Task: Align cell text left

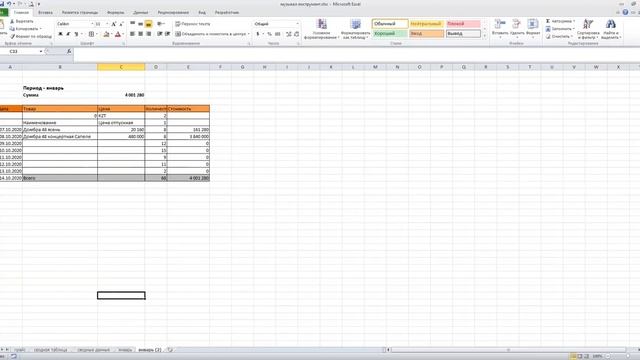Action: (x=133, y=34)
